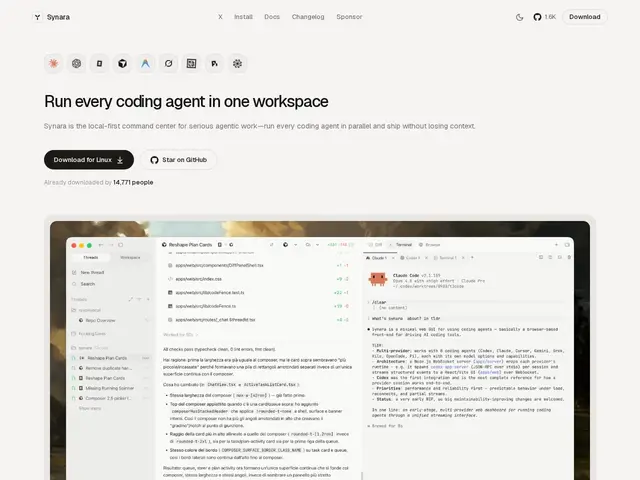Image resolution: width=640 pixels, height=480 pixels.
Task: Click Download for Linux button
Action: tap(89, 160)
